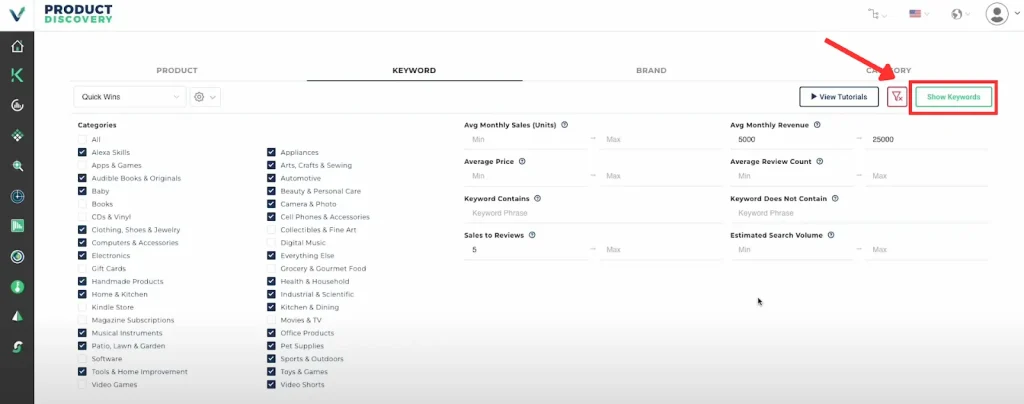
Task: Focus the Avg Monthly Sales Min field
Action: pyautogui.click(x=526, y=140)
